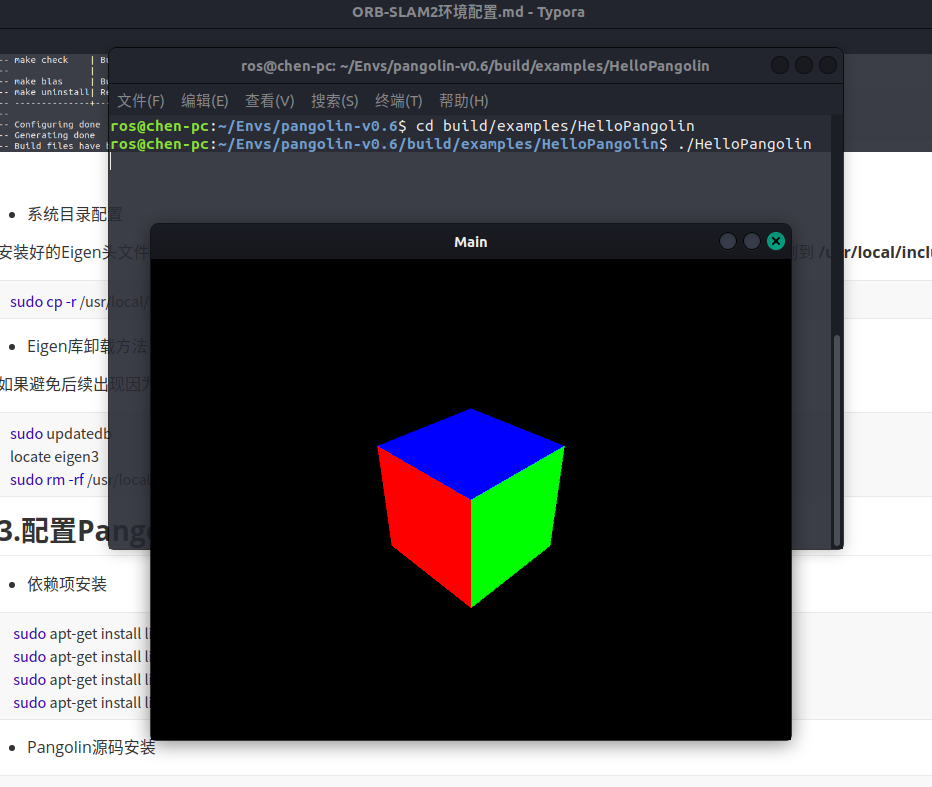Click the terminal title bar path text

[475, 66]
